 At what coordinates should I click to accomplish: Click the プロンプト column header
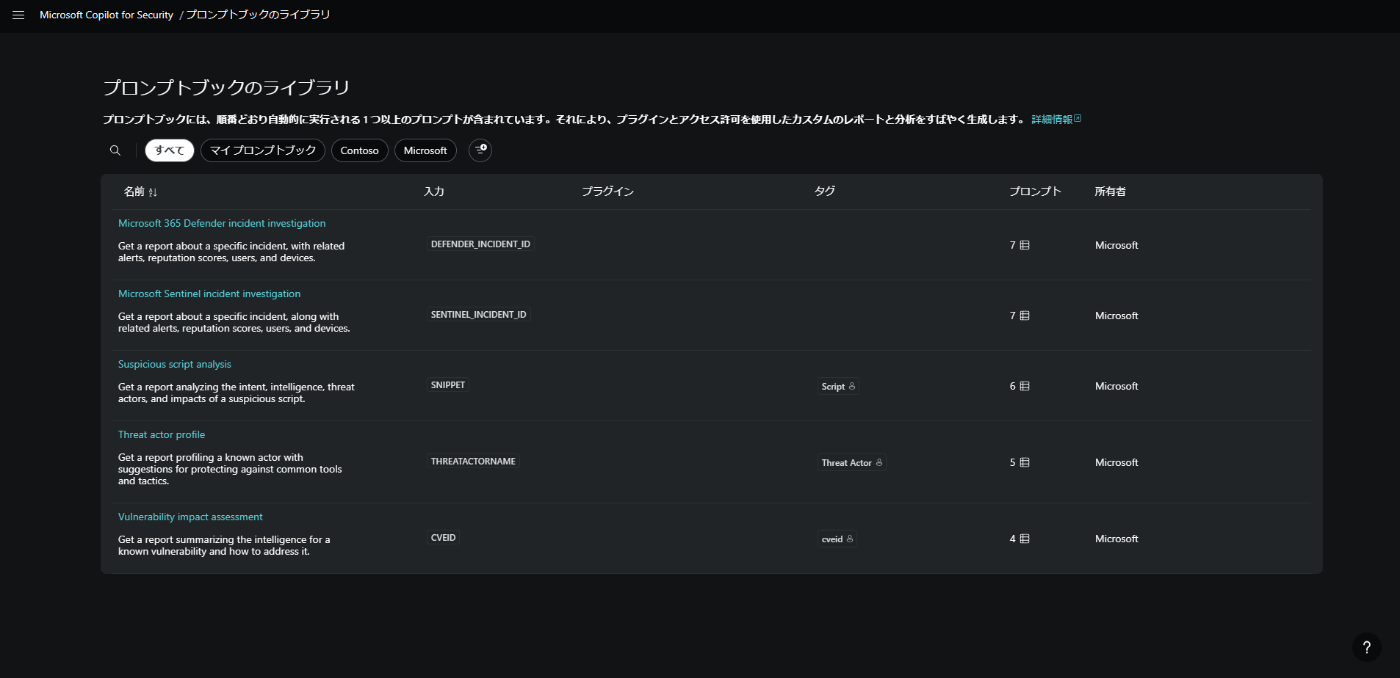(1035, 191)
